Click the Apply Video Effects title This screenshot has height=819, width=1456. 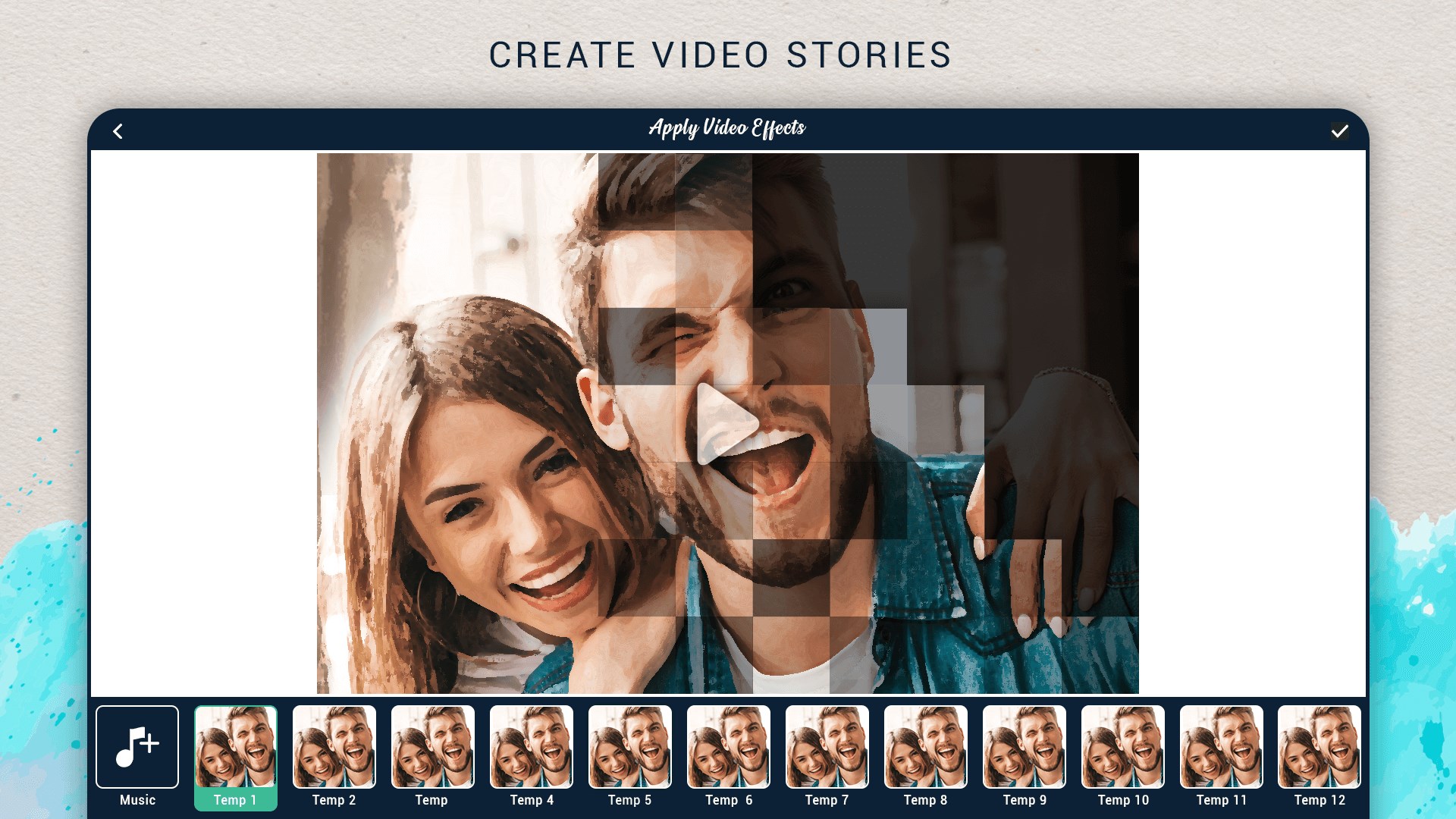pyautogui.click(x=726, y=128)
